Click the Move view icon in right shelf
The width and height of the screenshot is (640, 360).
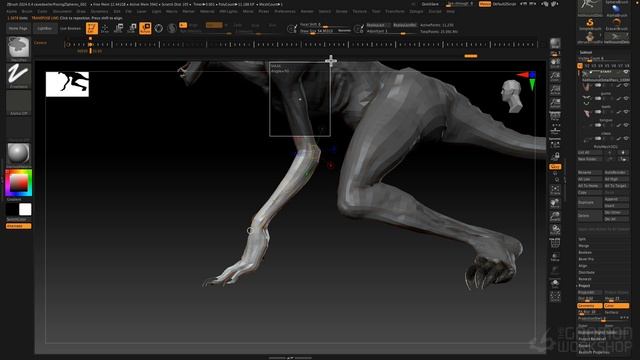[555, 203]
